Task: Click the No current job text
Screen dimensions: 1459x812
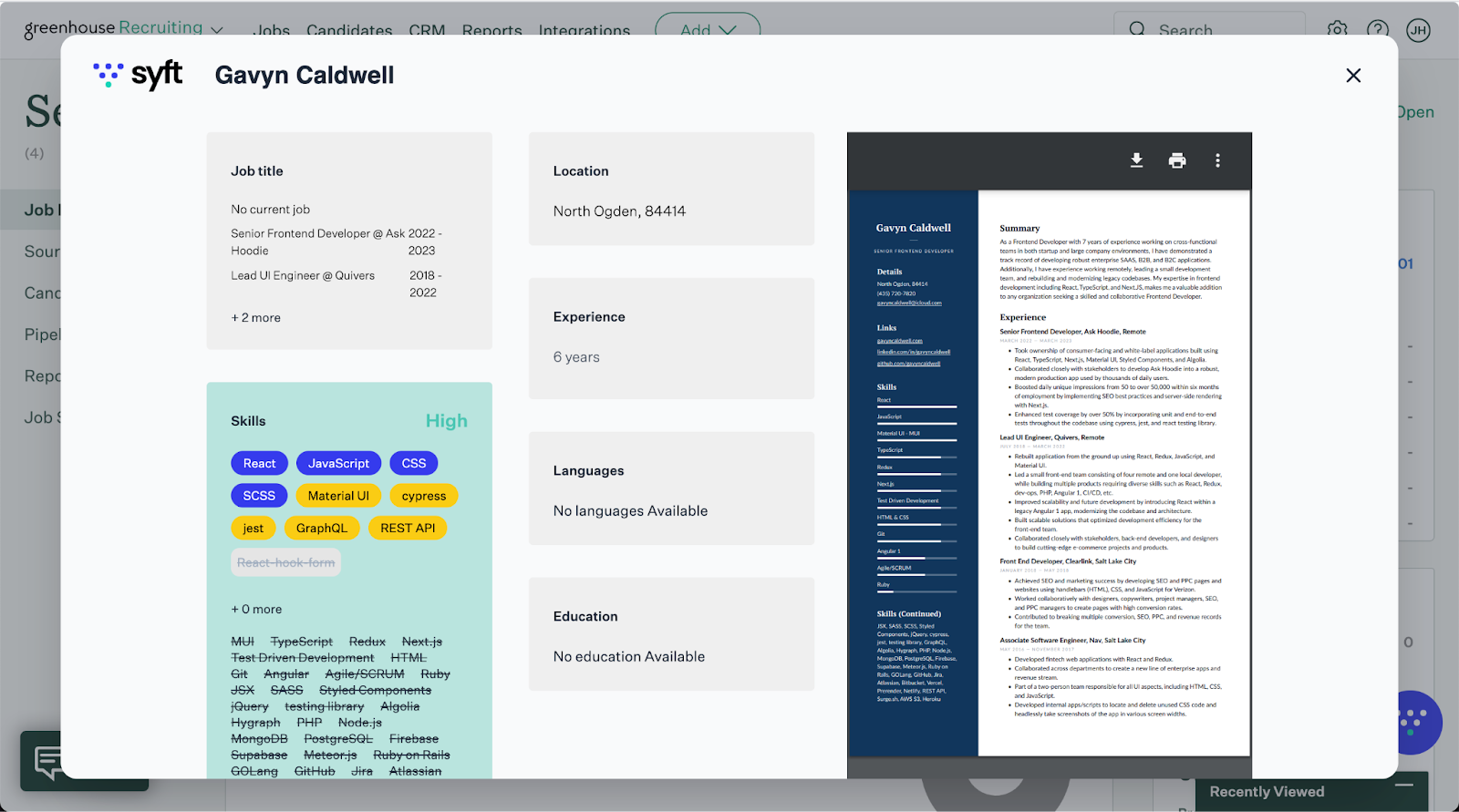Action: pyautogui.click(x=270, y=210)
